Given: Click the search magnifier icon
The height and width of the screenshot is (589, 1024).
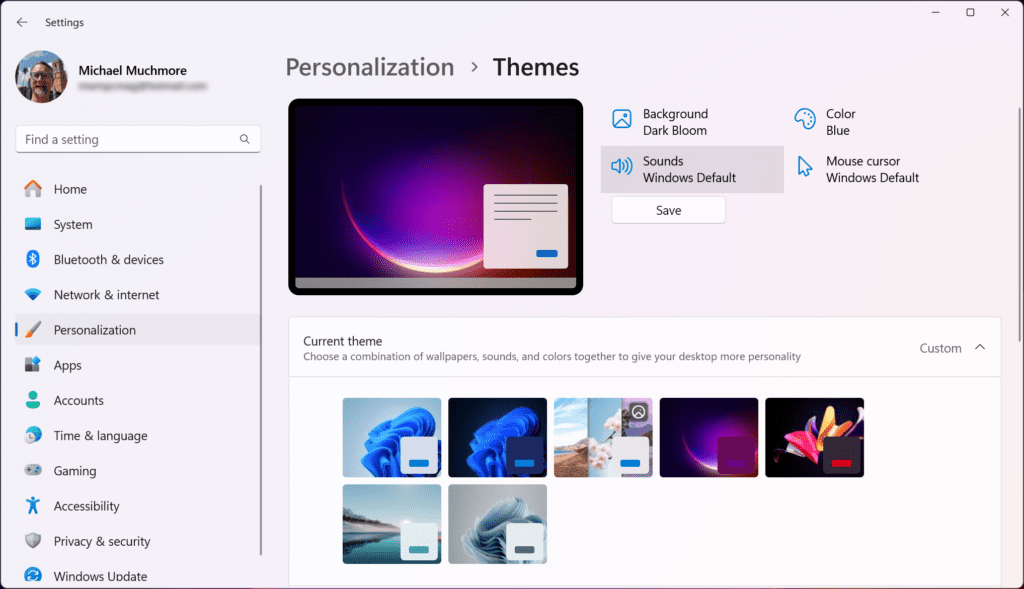Looking at the screenshot, I should [244, 139].
